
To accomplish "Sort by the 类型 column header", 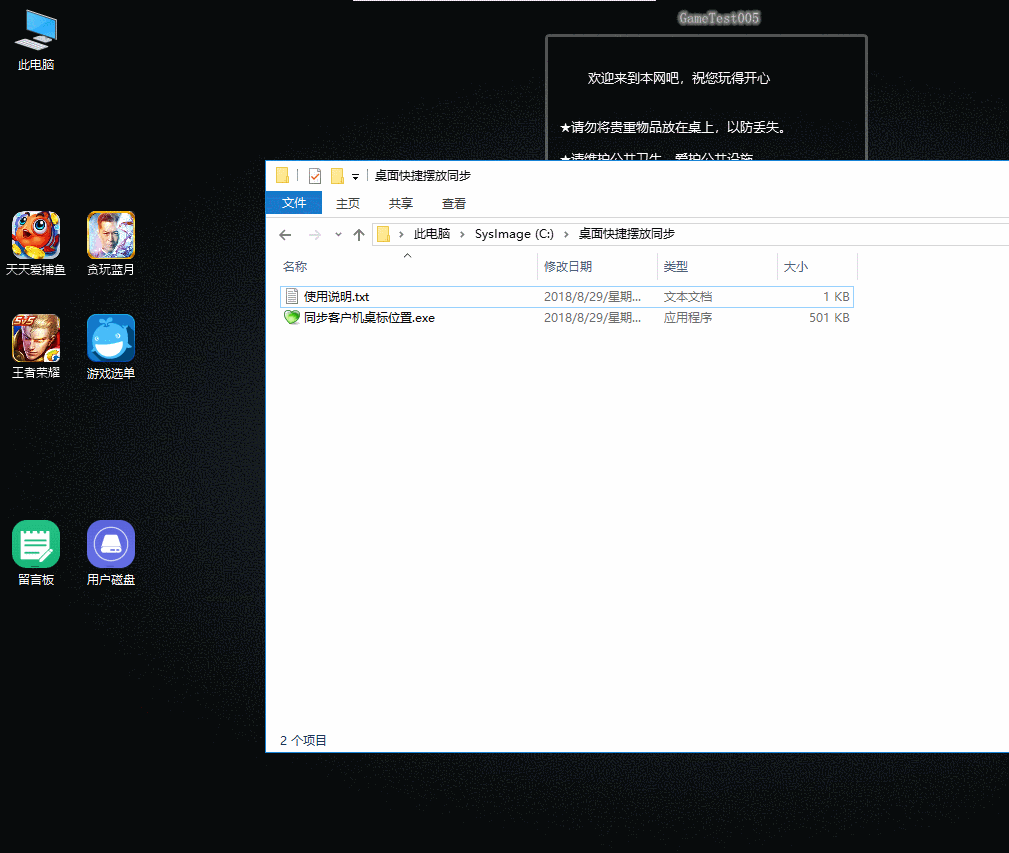I will pyautogui.click(x=717, y=266).
